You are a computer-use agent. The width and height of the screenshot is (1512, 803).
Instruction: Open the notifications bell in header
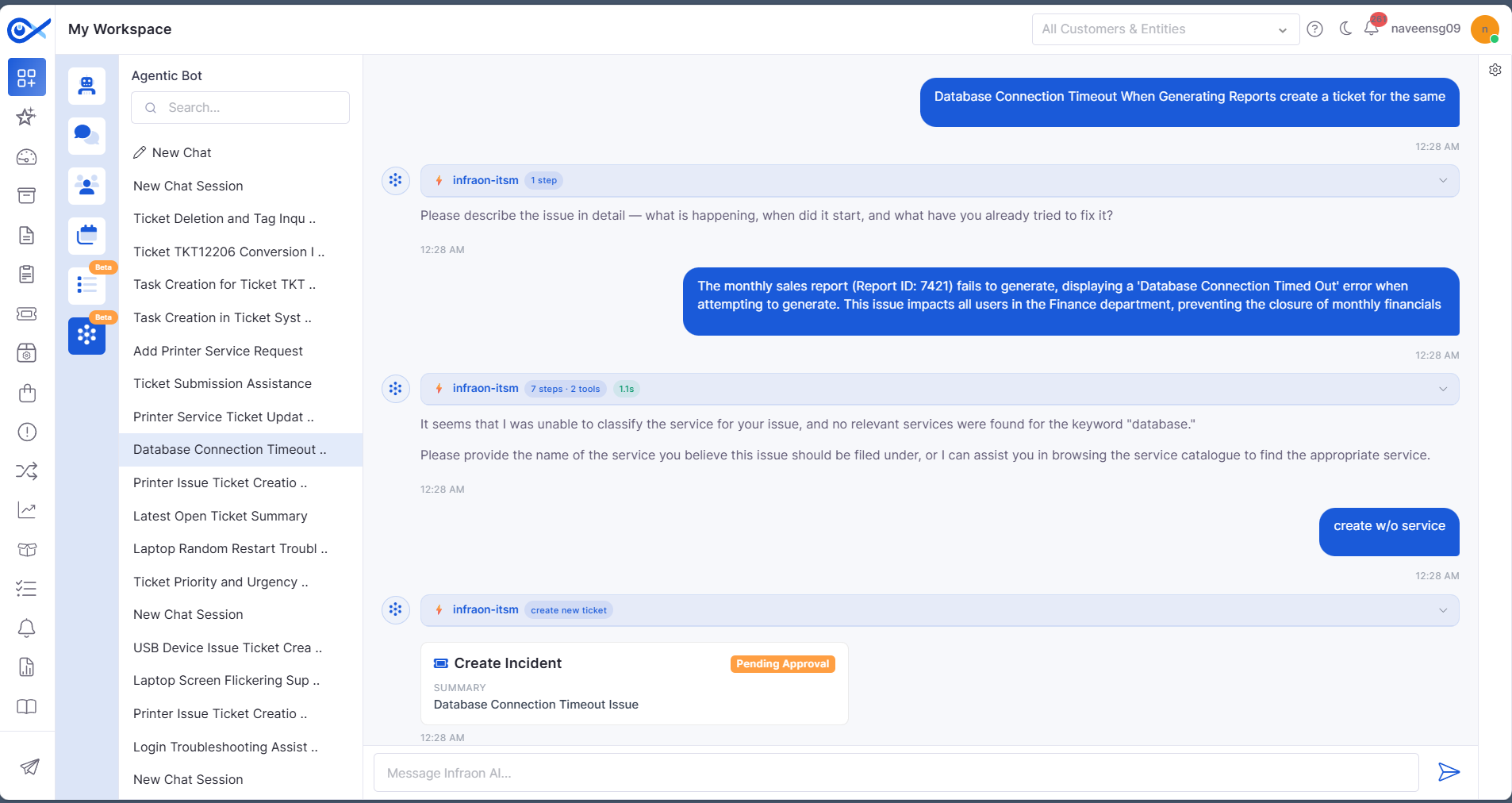point(1372,29)
